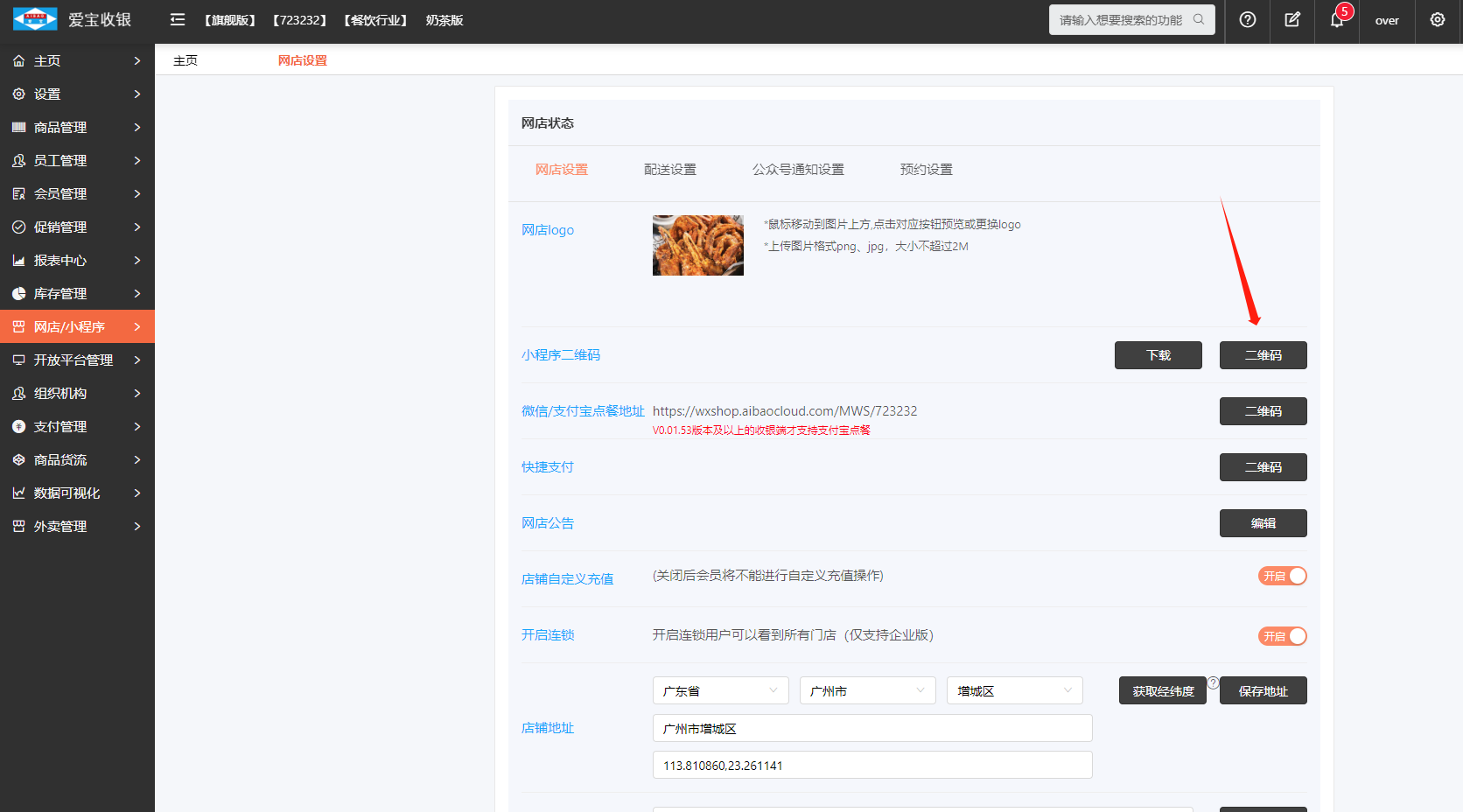Click the coordinates help icon near 获取经纬度
Viewport: 1463px width, 812px height.
[1213, 682]
